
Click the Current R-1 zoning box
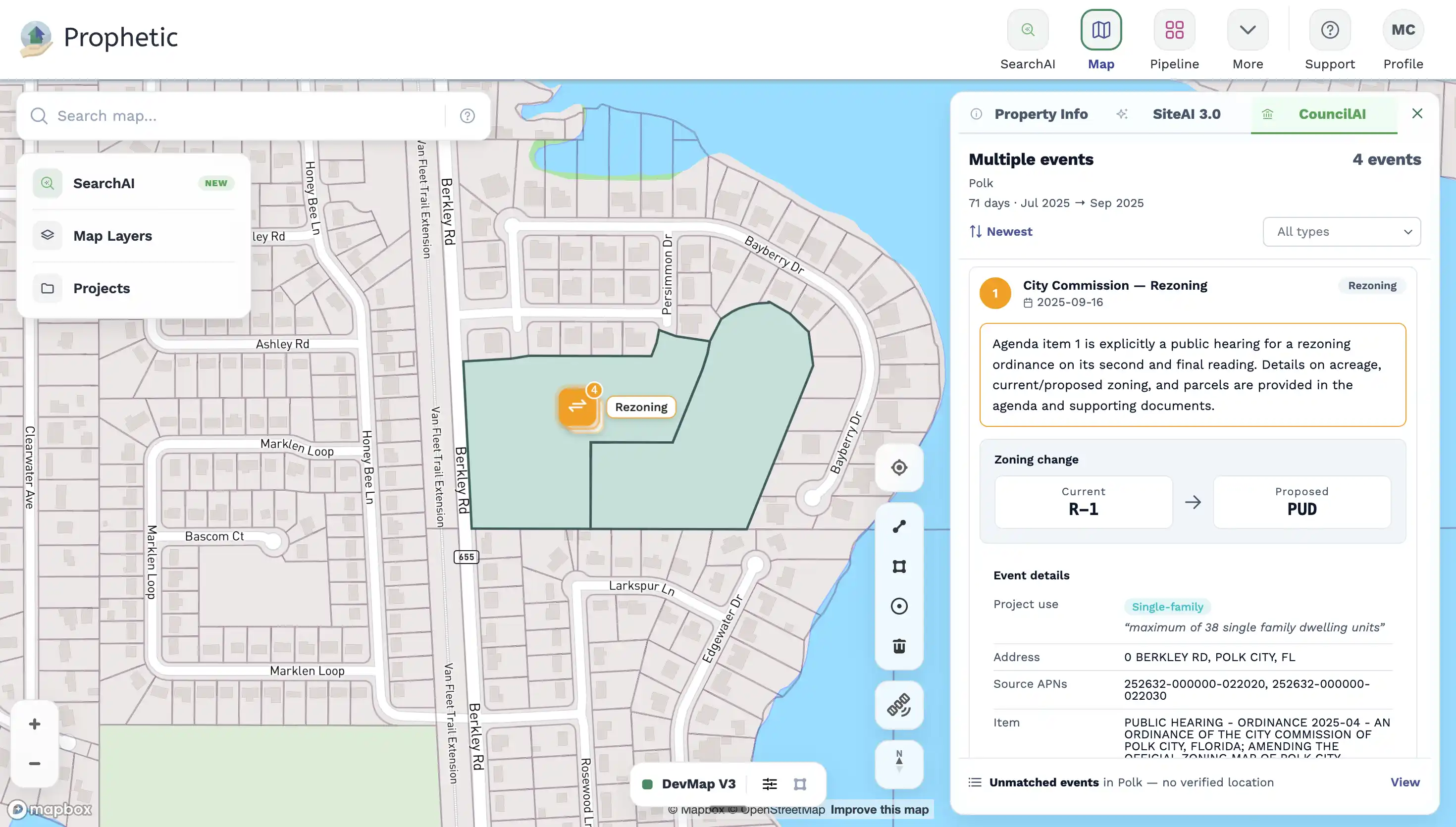(x=1083, y=502)
